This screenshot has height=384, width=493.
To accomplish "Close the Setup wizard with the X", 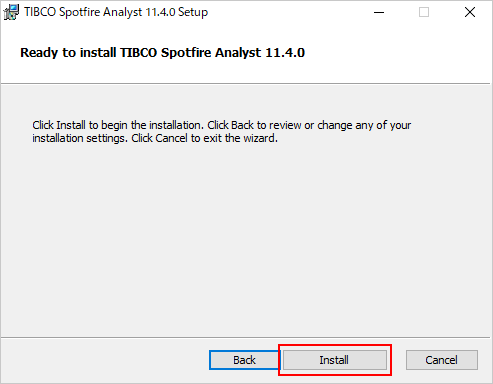I will 470,12.
